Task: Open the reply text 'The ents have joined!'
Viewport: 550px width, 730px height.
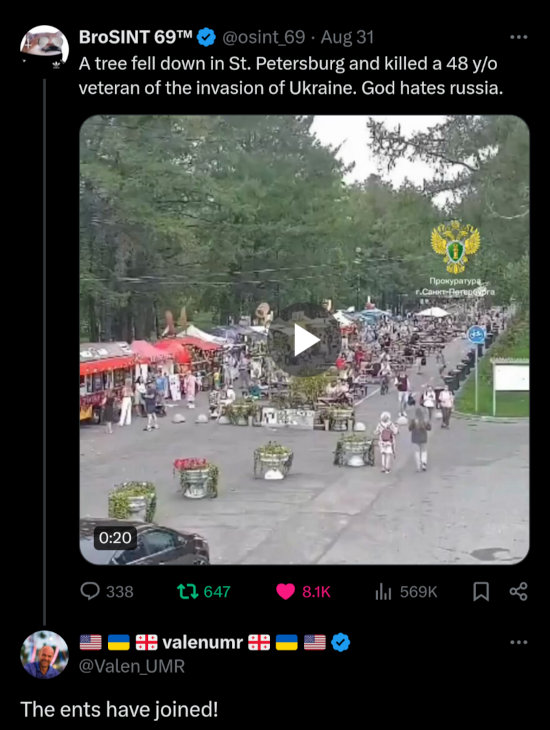Action: coord(119,710)
